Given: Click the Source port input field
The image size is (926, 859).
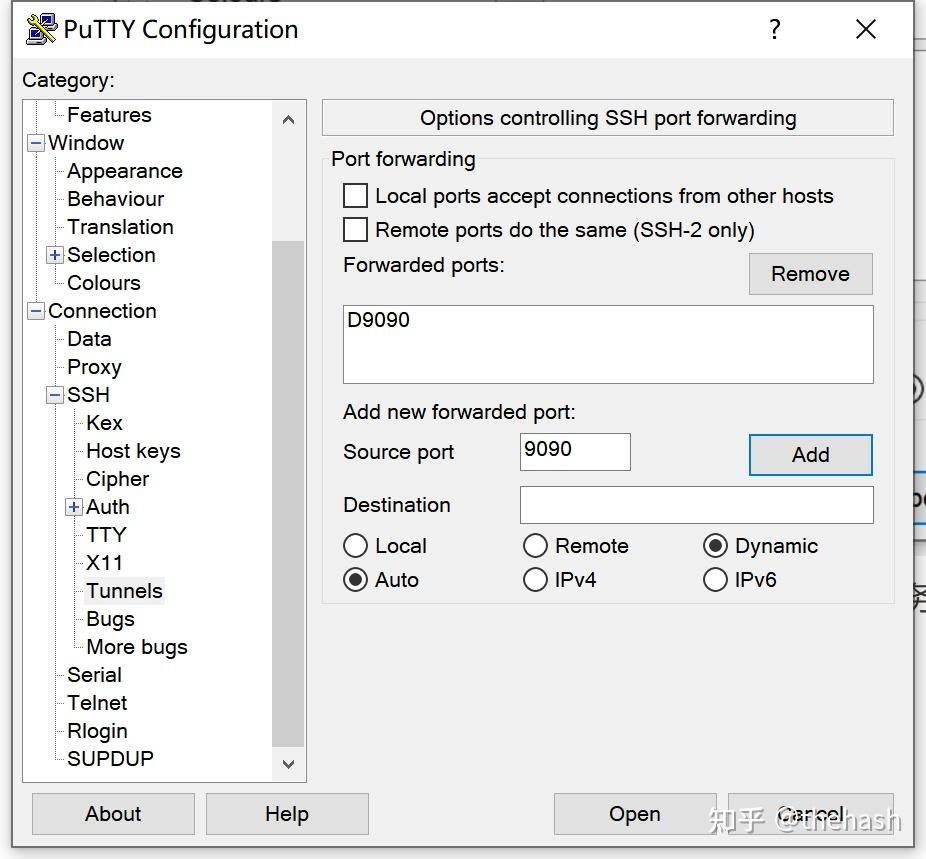Looking at the screenshot, I should click(x=575, y=452).
